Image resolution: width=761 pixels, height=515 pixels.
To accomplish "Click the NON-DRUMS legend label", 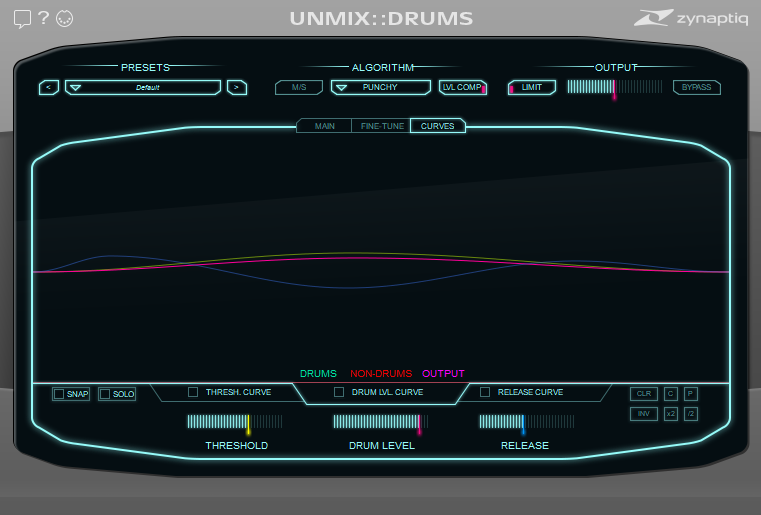I will click(x=381, y=374).
